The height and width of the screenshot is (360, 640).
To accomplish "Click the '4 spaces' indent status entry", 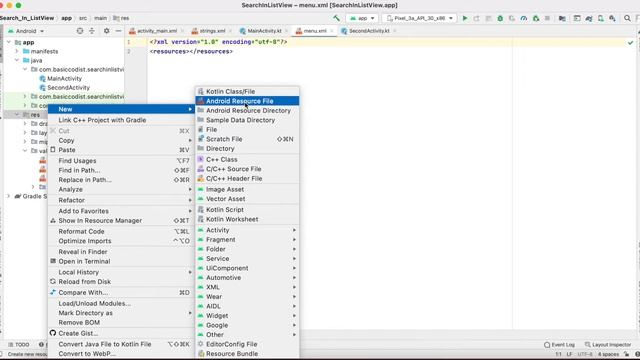I will (x=608, y=354).
